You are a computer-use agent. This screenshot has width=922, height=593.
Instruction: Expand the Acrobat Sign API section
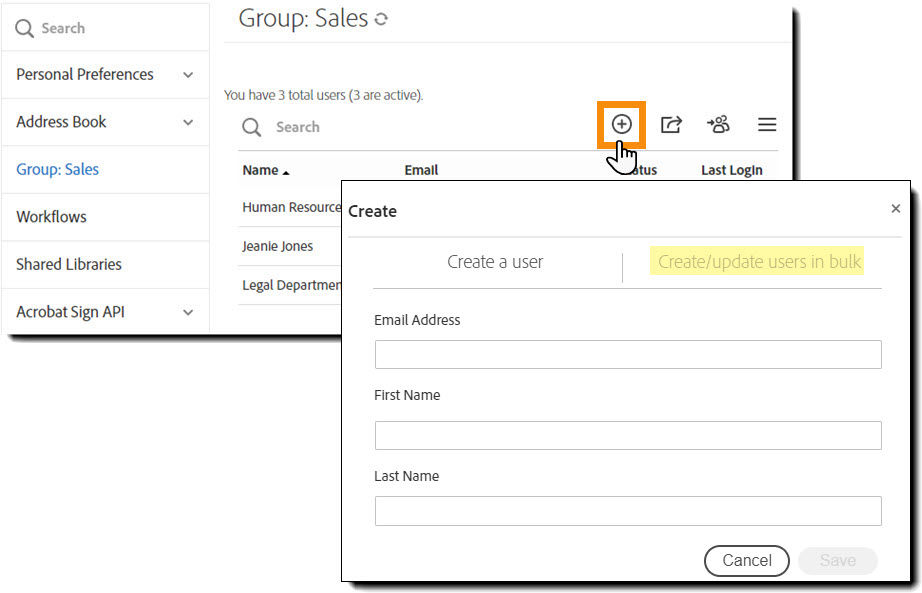[69, 311]
